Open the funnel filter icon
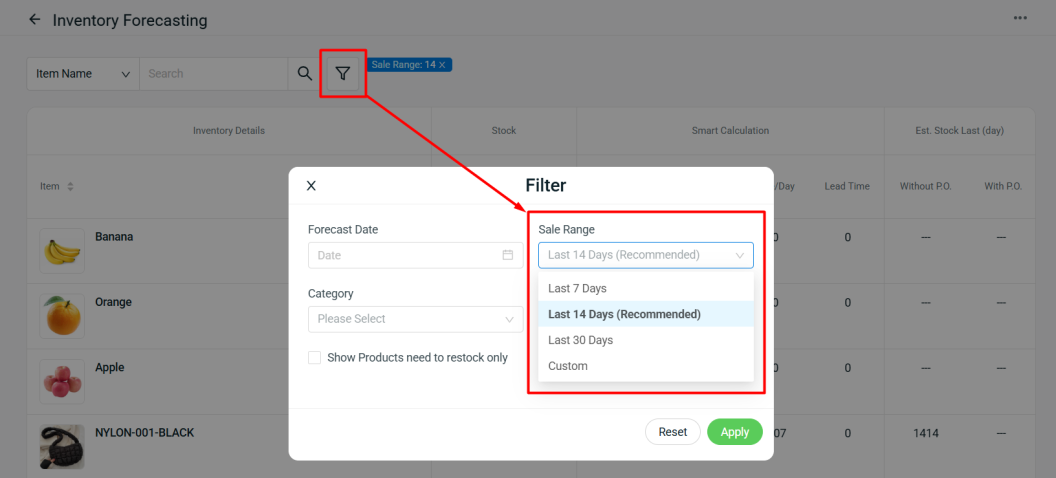This screenshot has width=1056, height=478. coord(343,73)
